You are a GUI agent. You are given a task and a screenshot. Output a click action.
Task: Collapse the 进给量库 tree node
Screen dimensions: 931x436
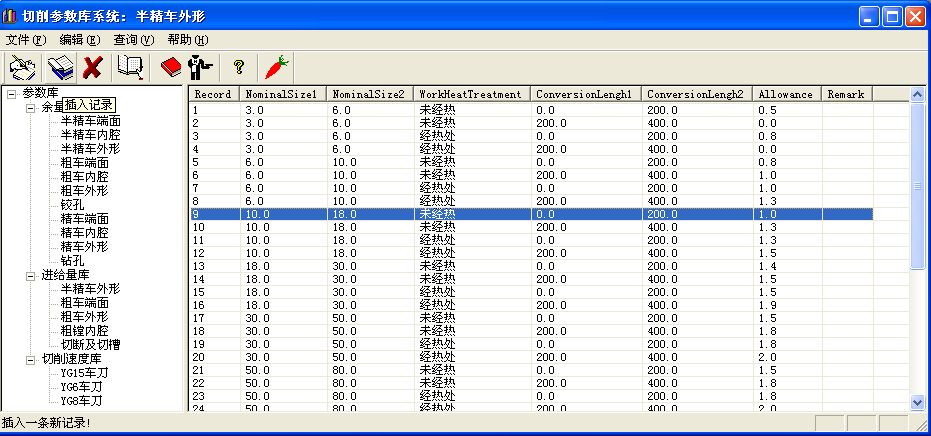click(31, 275)
